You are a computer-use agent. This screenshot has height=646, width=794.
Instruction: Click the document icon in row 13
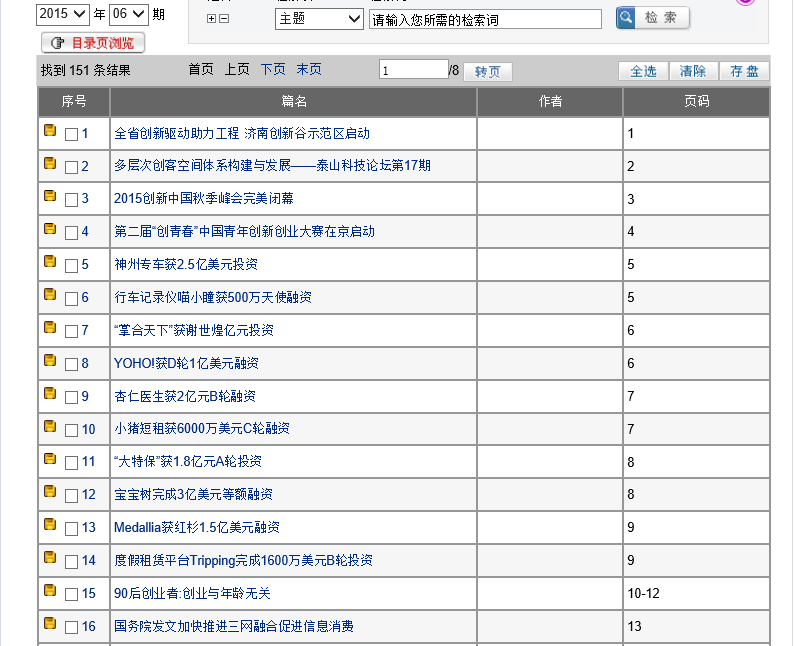(x=50, y=524)
